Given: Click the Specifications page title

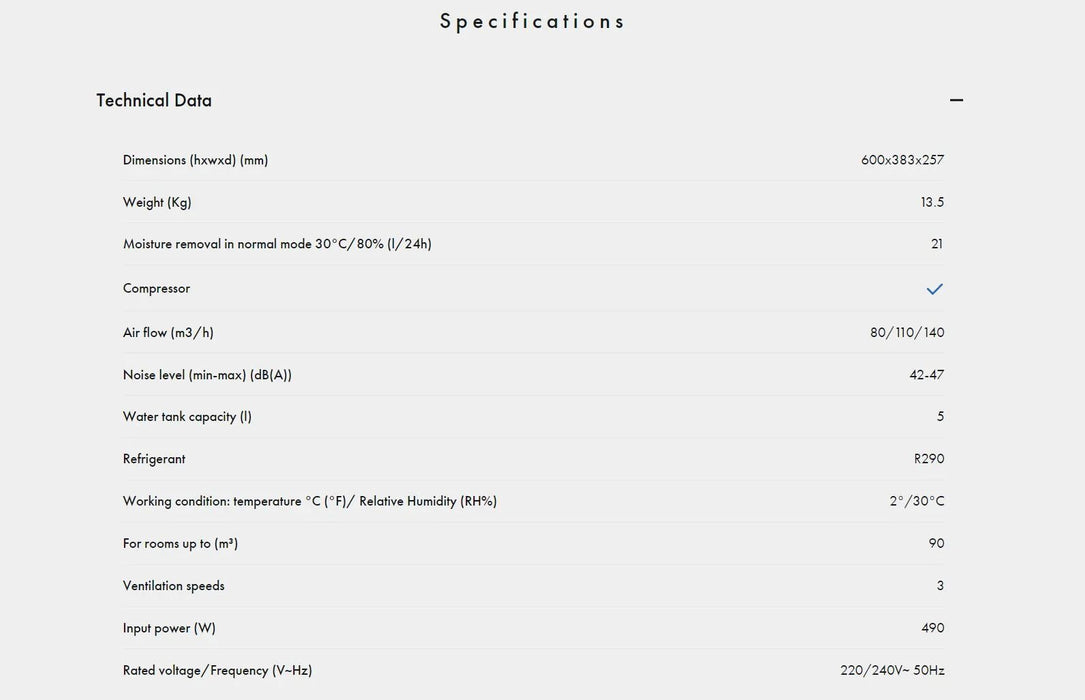Looking at the screenshot, I should pos(532,21).
